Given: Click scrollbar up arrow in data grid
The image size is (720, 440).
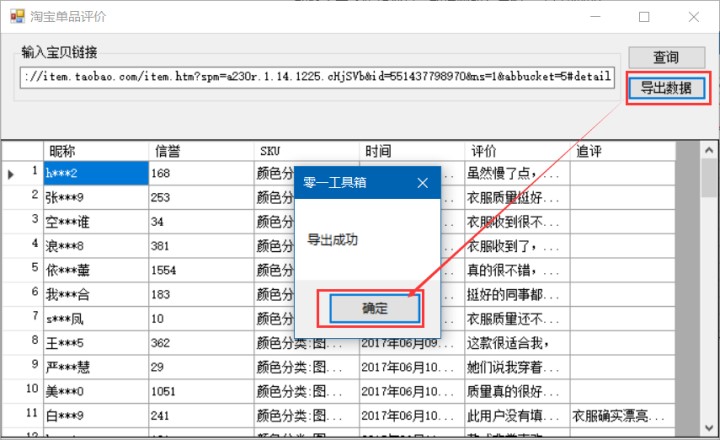Looking at the screenshot, I should pyautogui.click(x=685, y=149).
